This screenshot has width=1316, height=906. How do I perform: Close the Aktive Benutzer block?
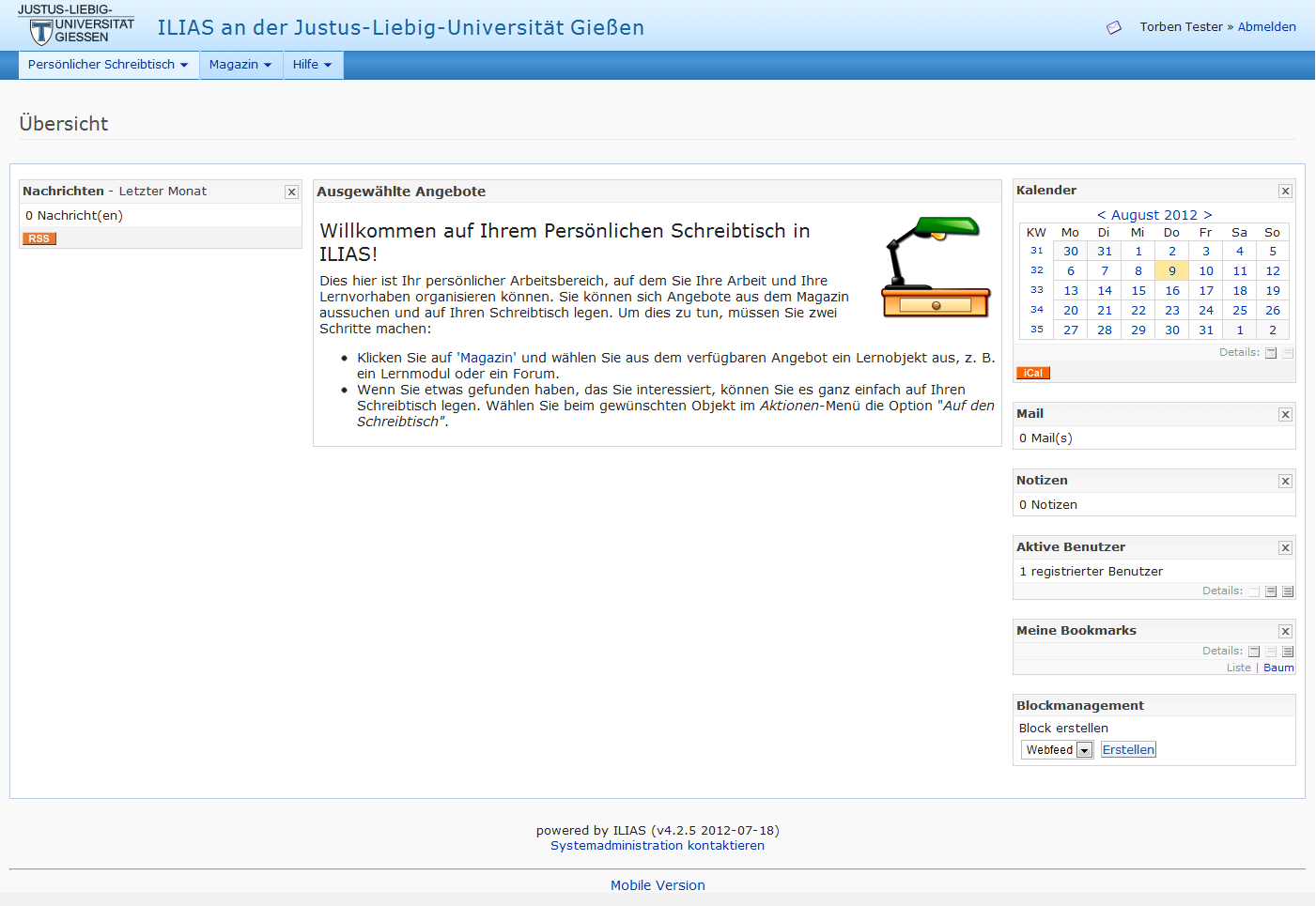pos(1285,548)
